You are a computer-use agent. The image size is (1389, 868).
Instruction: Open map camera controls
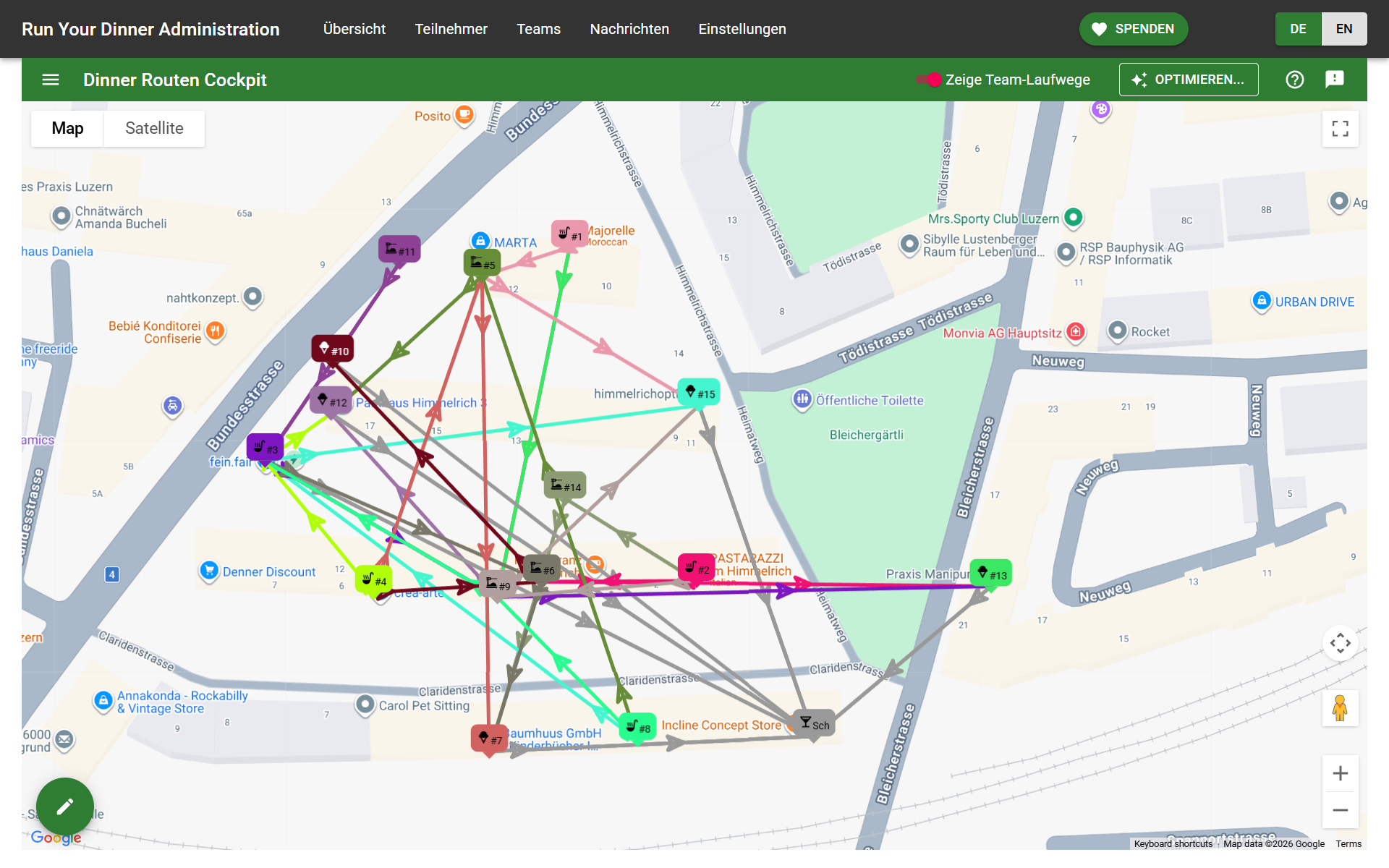[x=1340, y=643]
